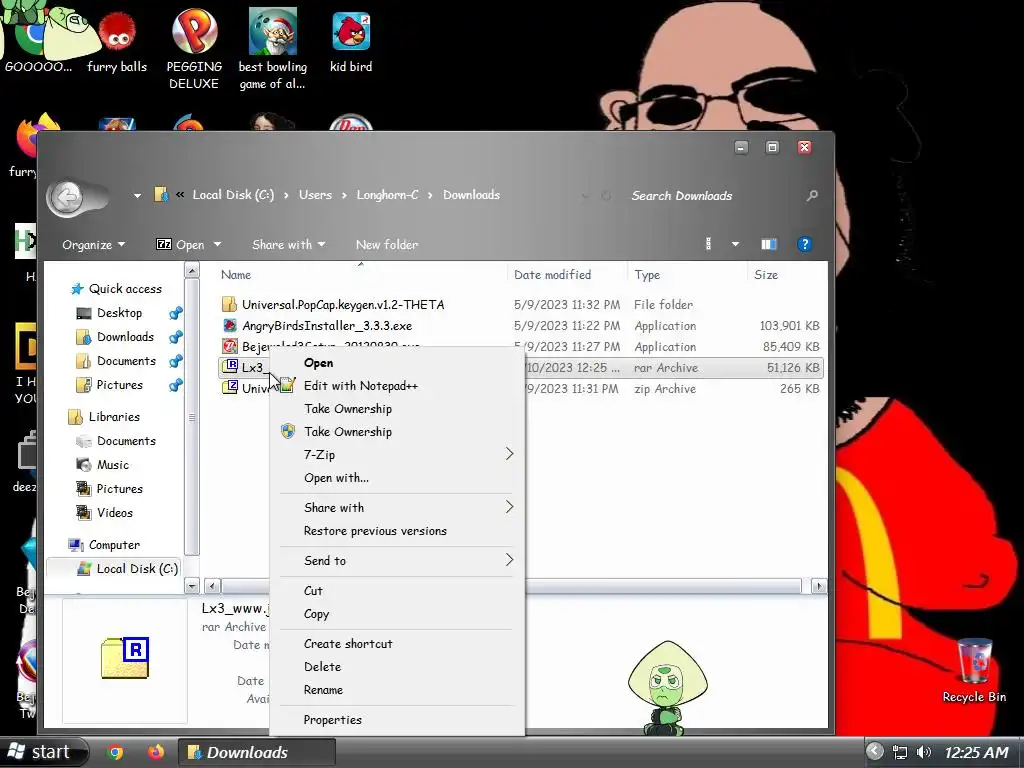Show hidden tray icons arrow

click(874, 752)
